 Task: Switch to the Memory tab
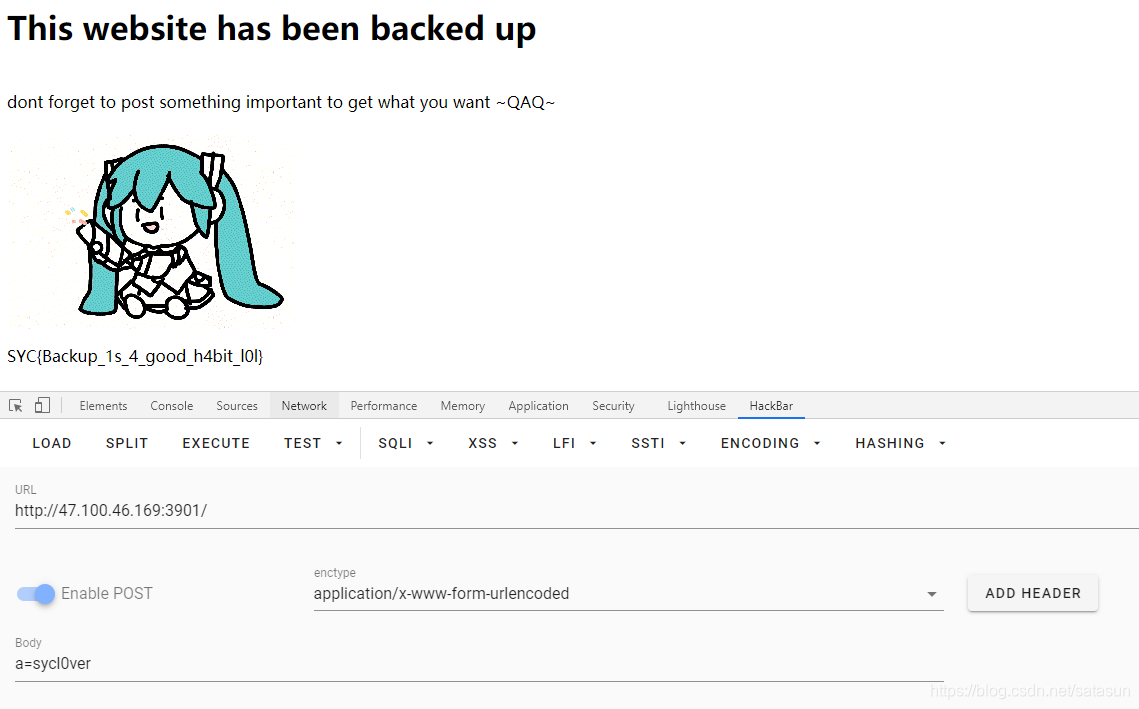[x=462, y=406]
